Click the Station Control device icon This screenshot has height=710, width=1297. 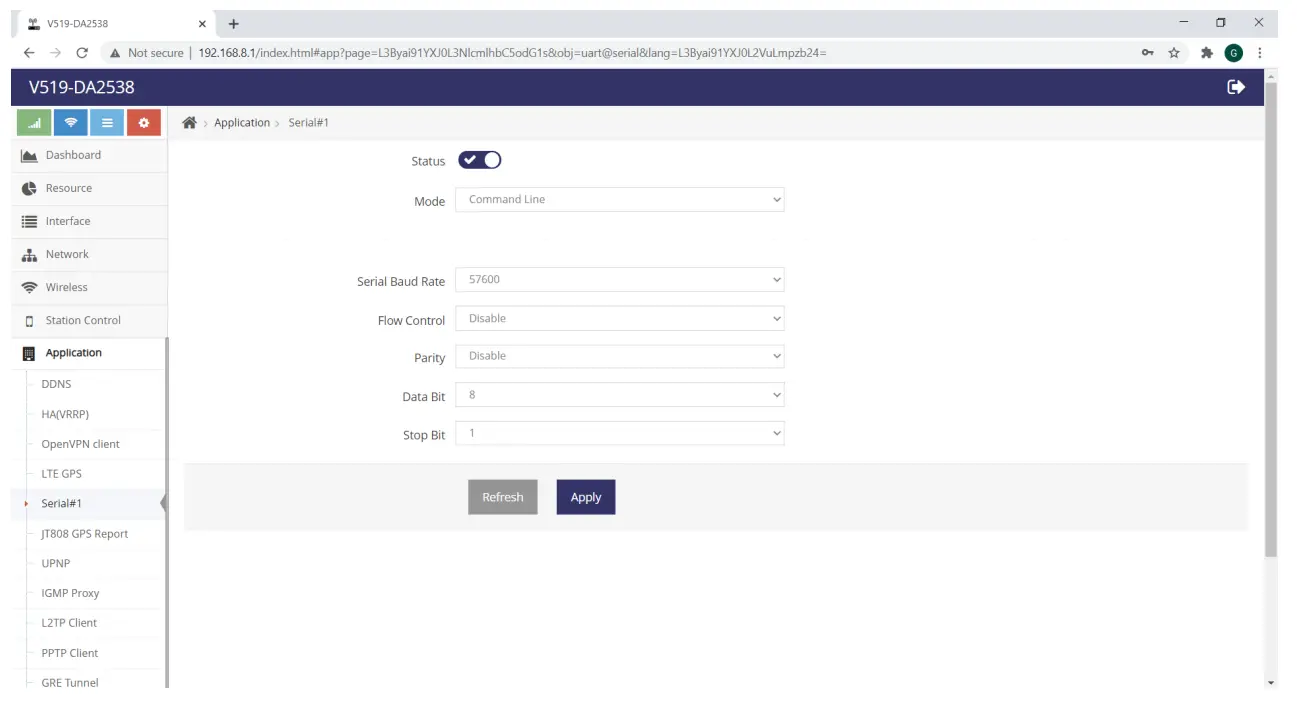[x=30, y=320]
